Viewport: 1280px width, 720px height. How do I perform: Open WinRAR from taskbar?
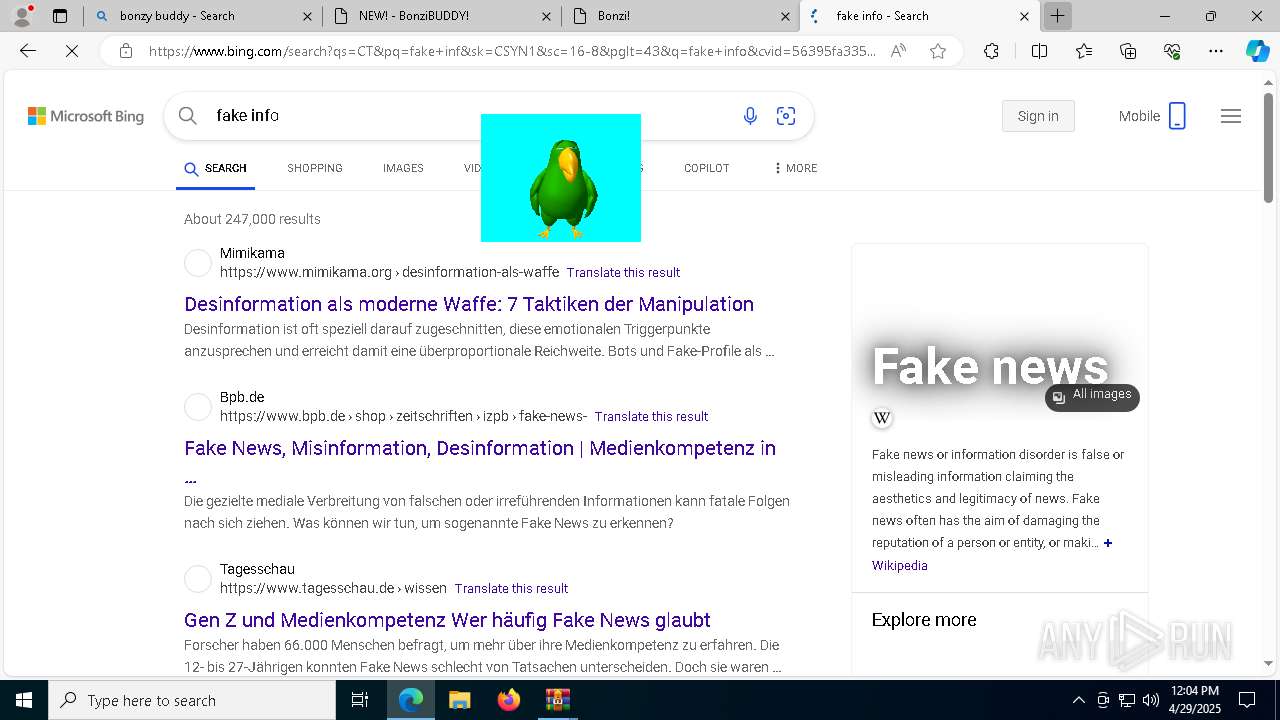(557, 700)
